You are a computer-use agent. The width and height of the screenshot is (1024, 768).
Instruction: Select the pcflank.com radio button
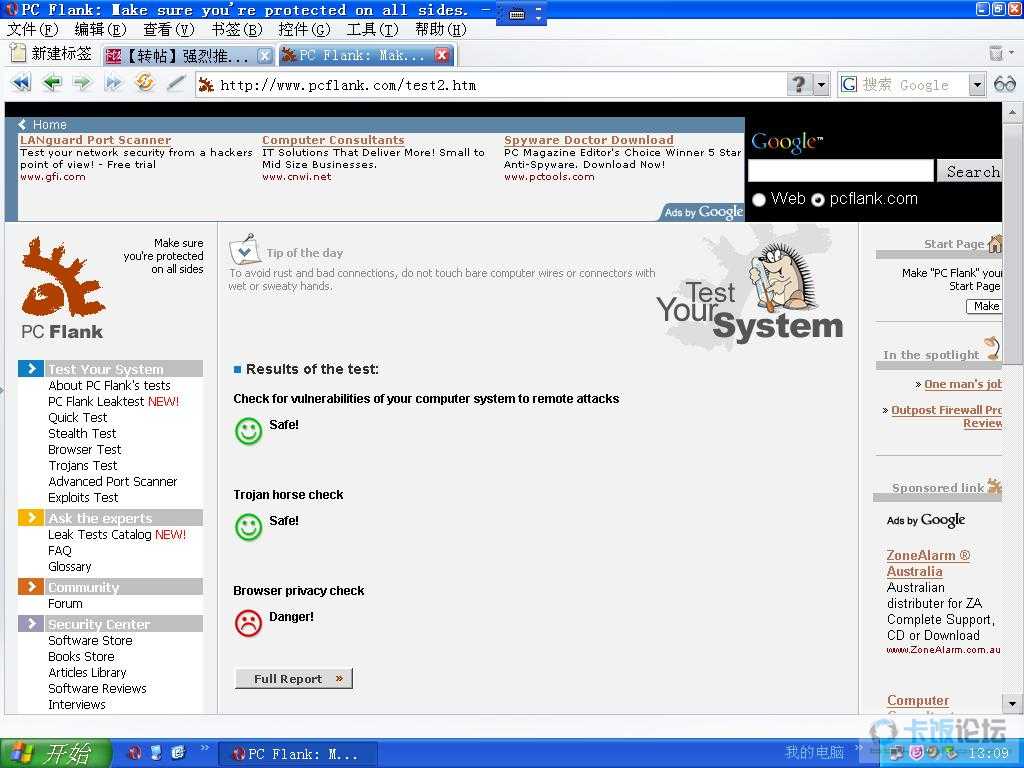click(x=818, y=200)
